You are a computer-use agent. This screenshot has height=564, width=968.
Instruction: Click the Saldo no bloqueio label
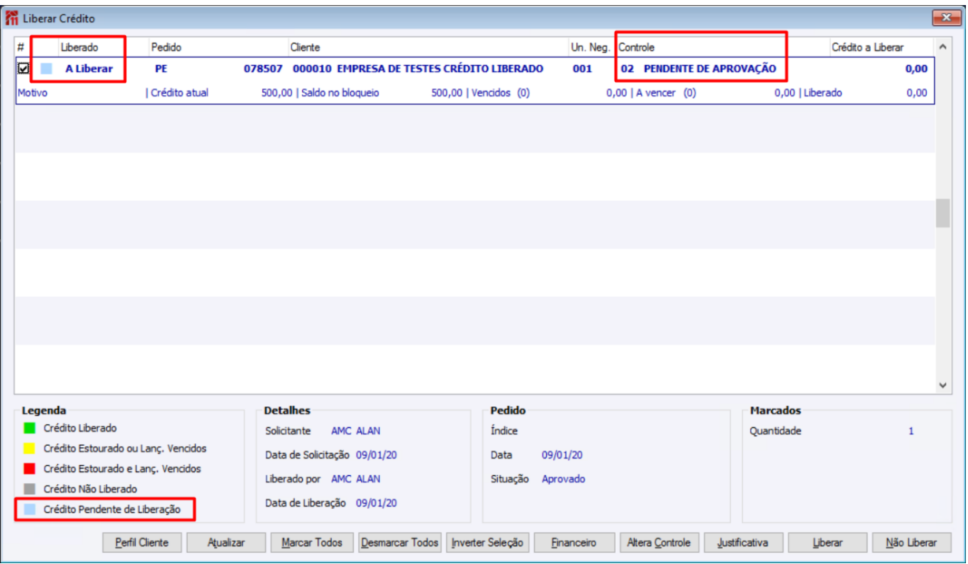tap(340, 93)
